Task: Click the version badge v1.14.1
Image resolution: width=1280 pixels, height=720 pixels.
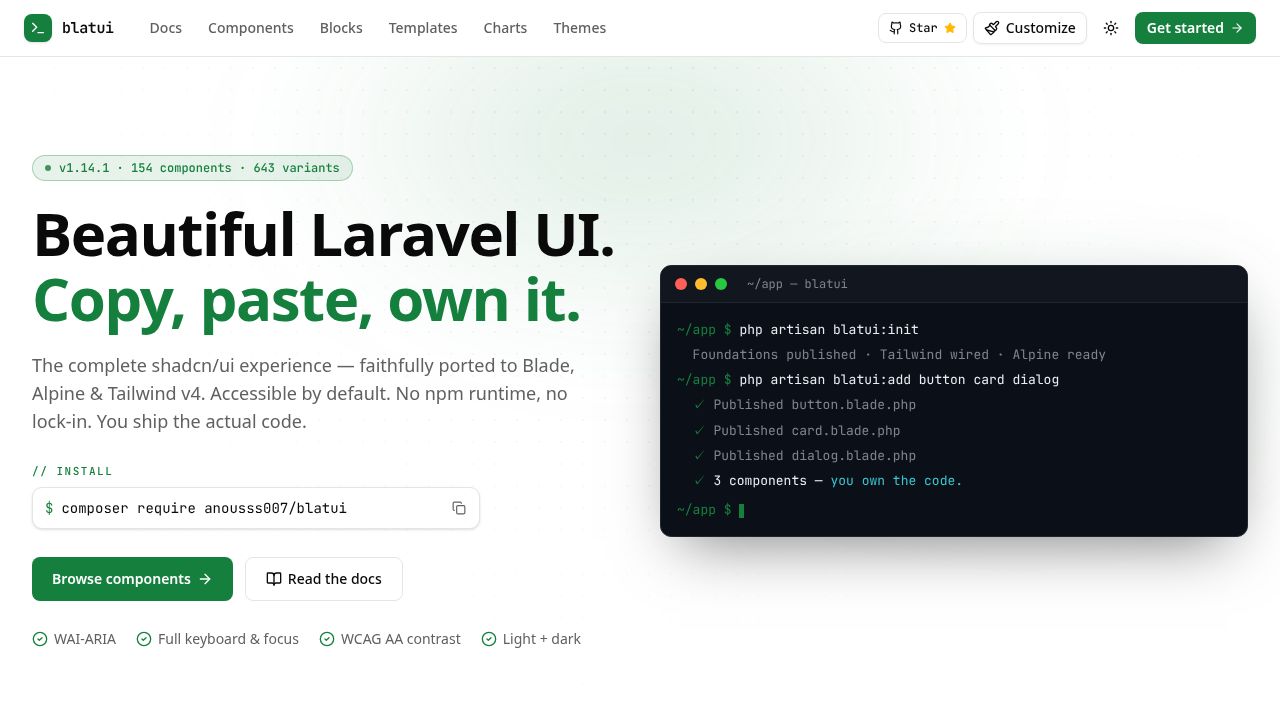Action: (192, 168)
